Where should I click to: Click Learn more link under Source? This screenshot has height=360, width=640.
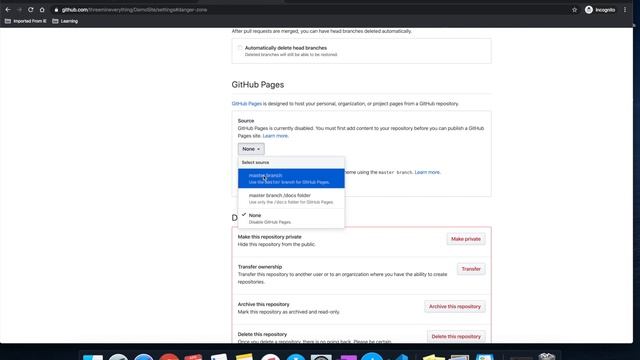click(x=275, y=136)
